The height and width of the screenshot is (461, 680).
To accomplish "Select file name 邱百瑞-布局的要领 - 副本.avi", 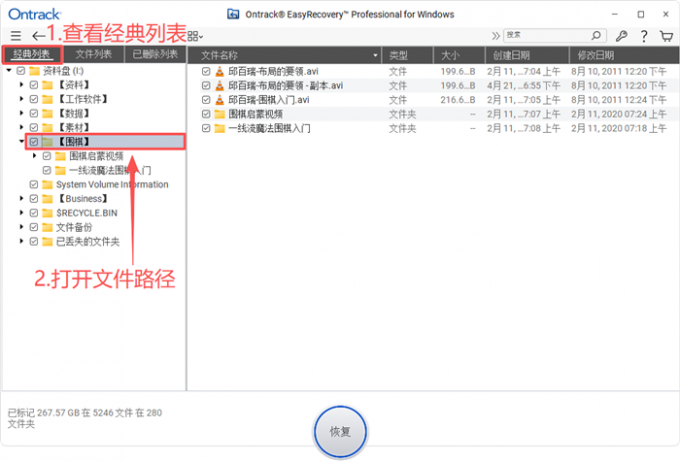I will 286,86.
